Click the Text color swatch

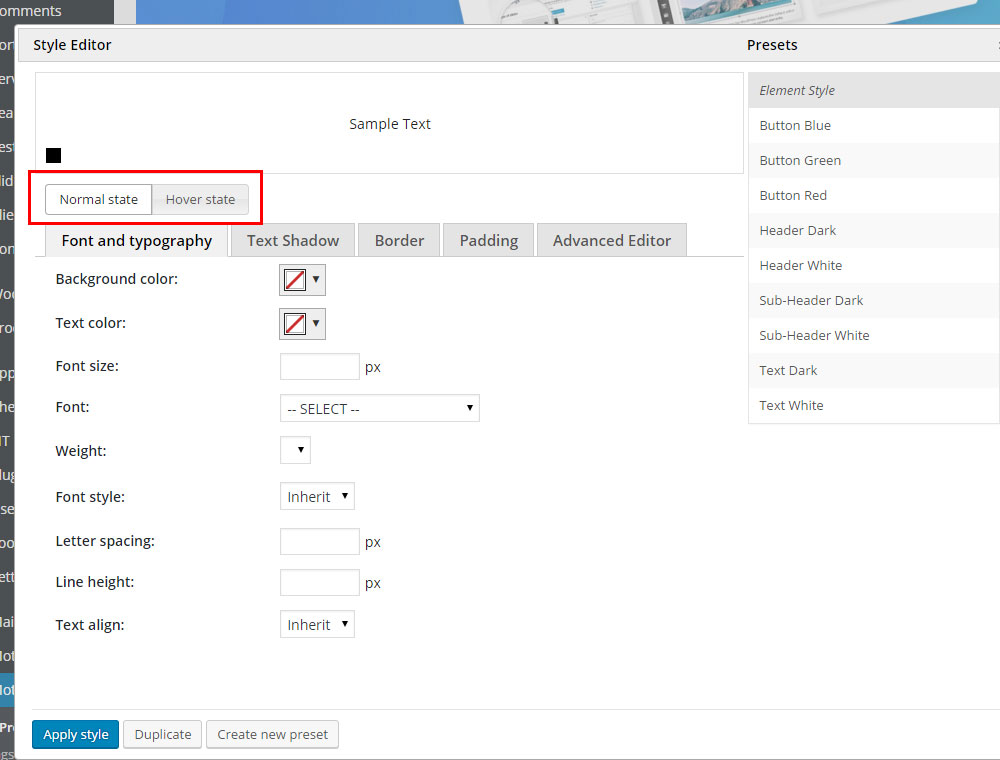click(295, 324)
